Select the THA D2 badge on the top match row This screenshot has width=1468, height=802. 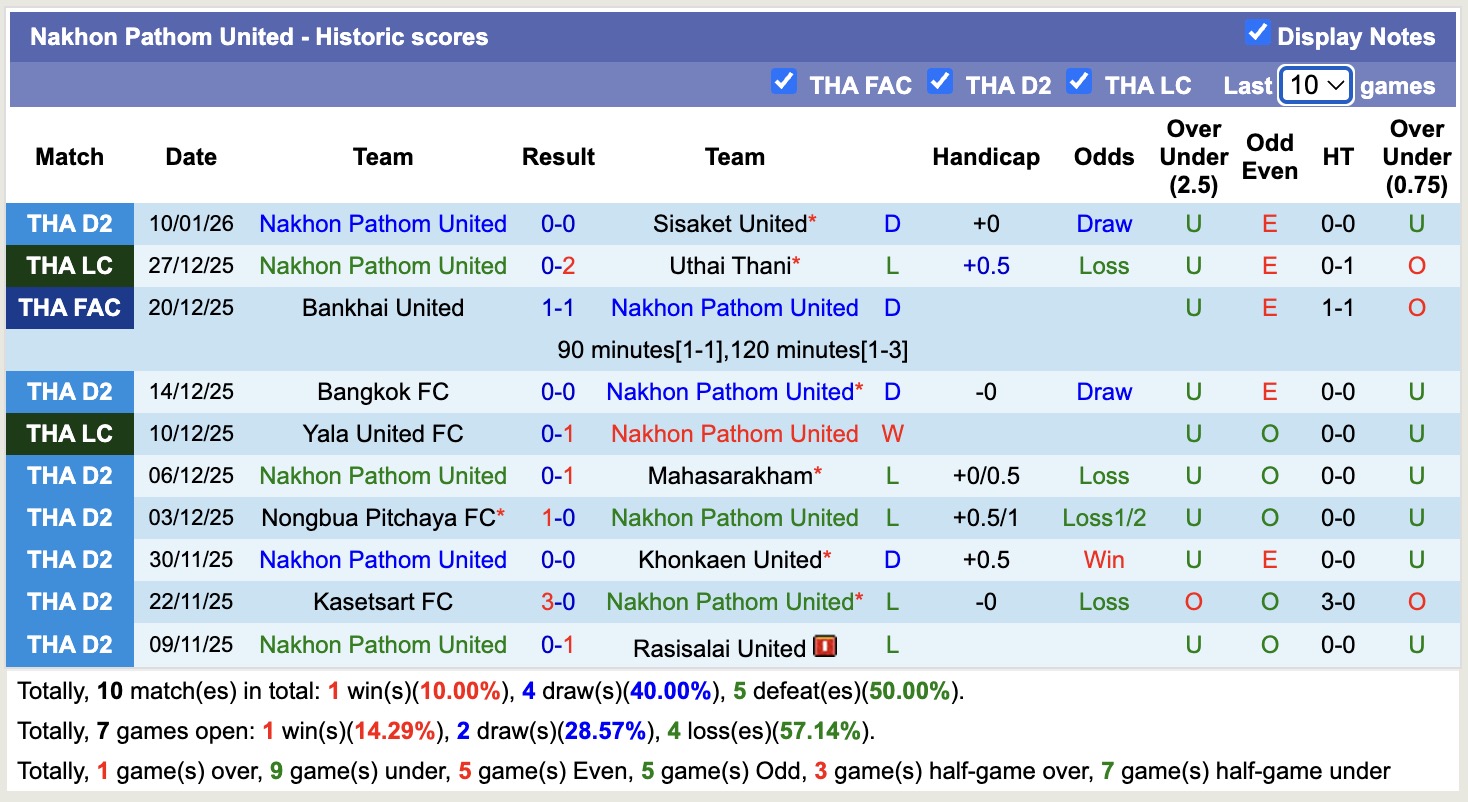pos(69,224)
